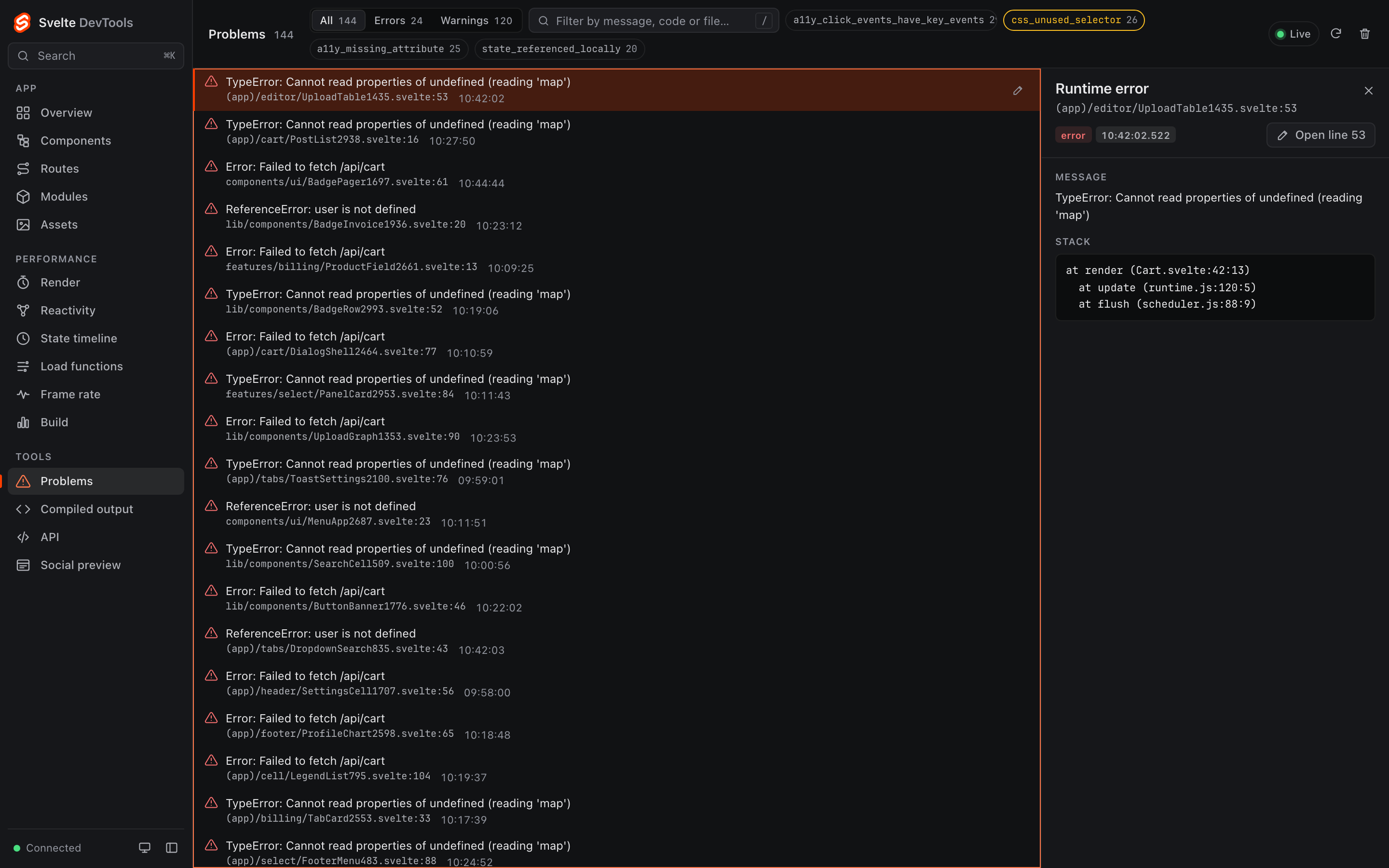Viewport: 1389px width, 868px height.
Task: Open Modules cube icon
Action: [x=23, y=197]
